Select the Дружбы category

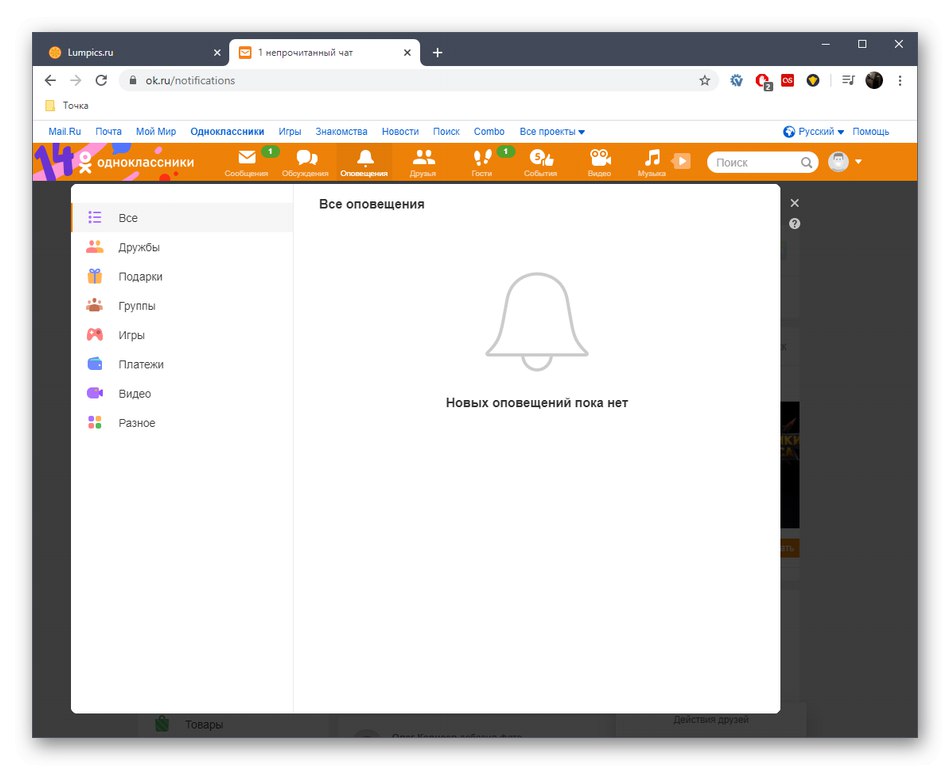tap(182, 247)
